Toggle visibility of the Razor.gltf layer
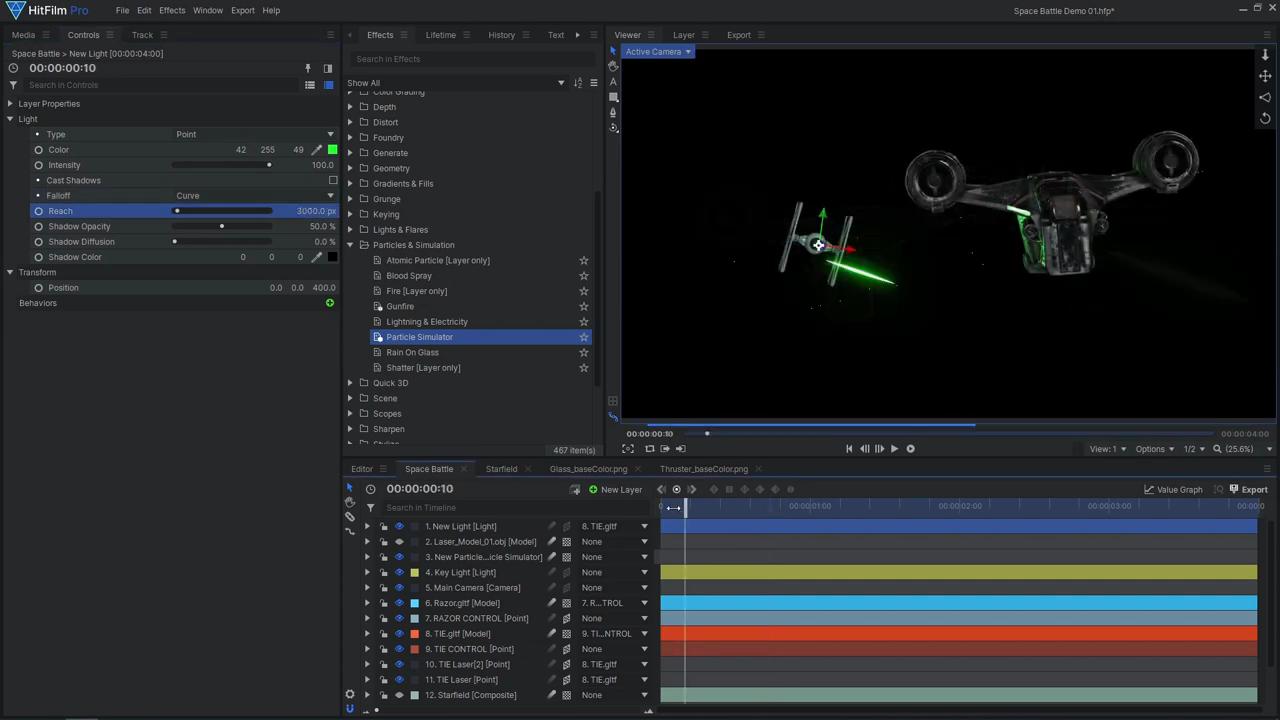 point(399,603)
